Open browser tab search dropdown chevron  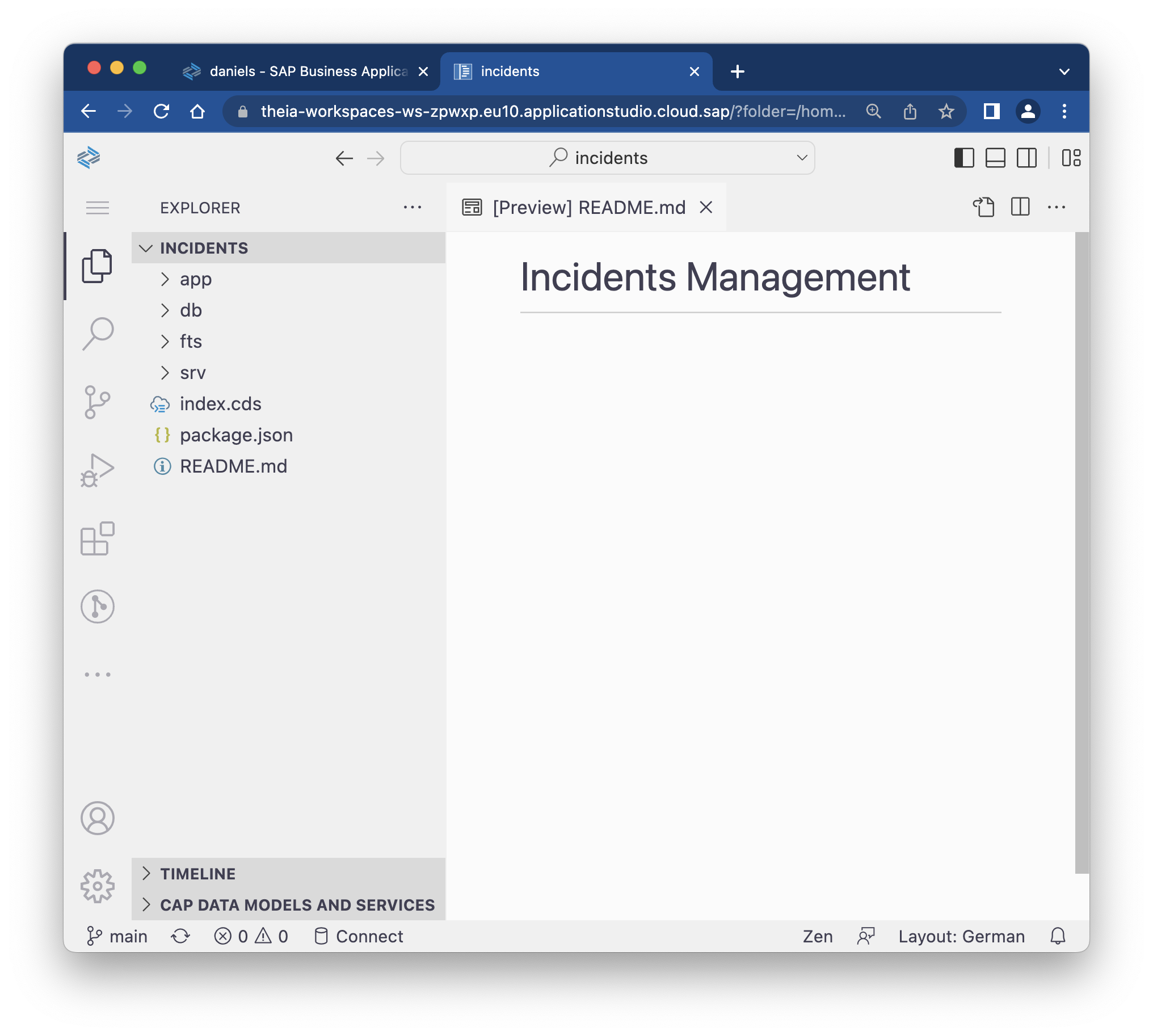tap(1064, 71)
